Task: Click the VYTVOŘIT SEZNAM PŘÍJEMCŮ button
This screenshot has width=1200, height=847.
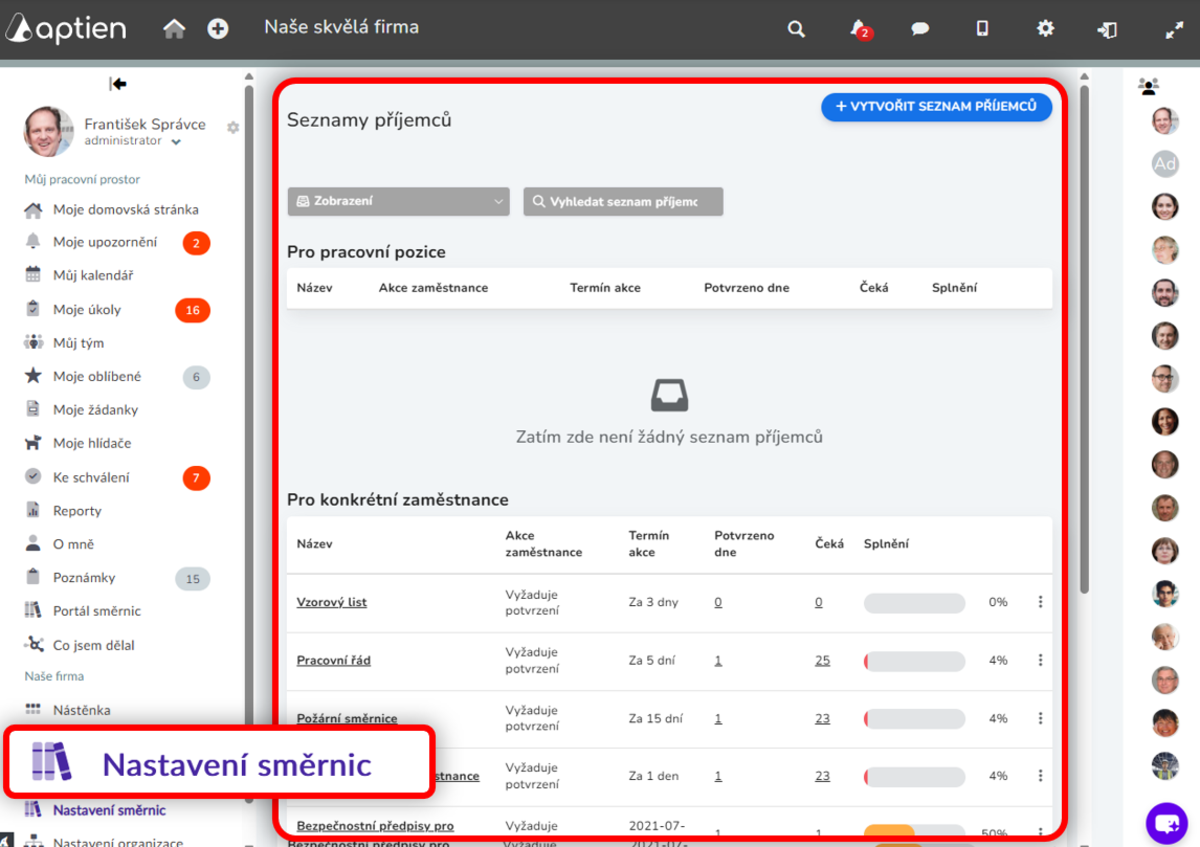Action: pos(936,107)
